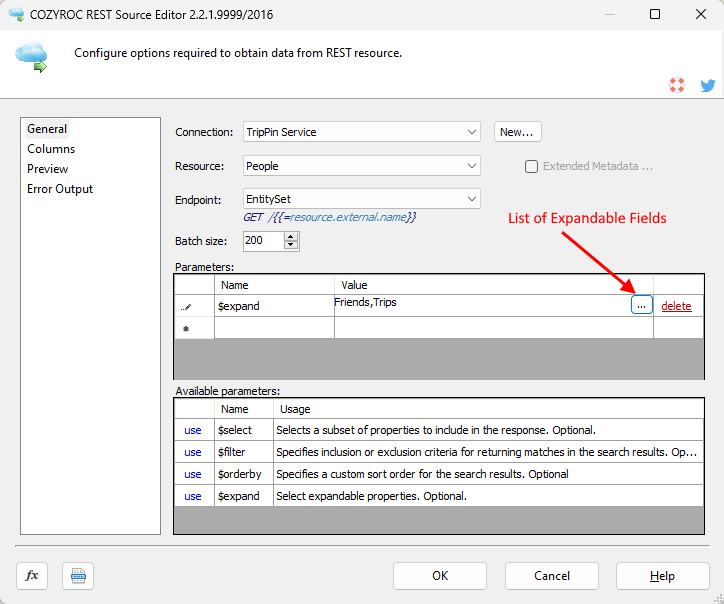Click the new-row asterisk marker in Parameters

coord(186,329)
